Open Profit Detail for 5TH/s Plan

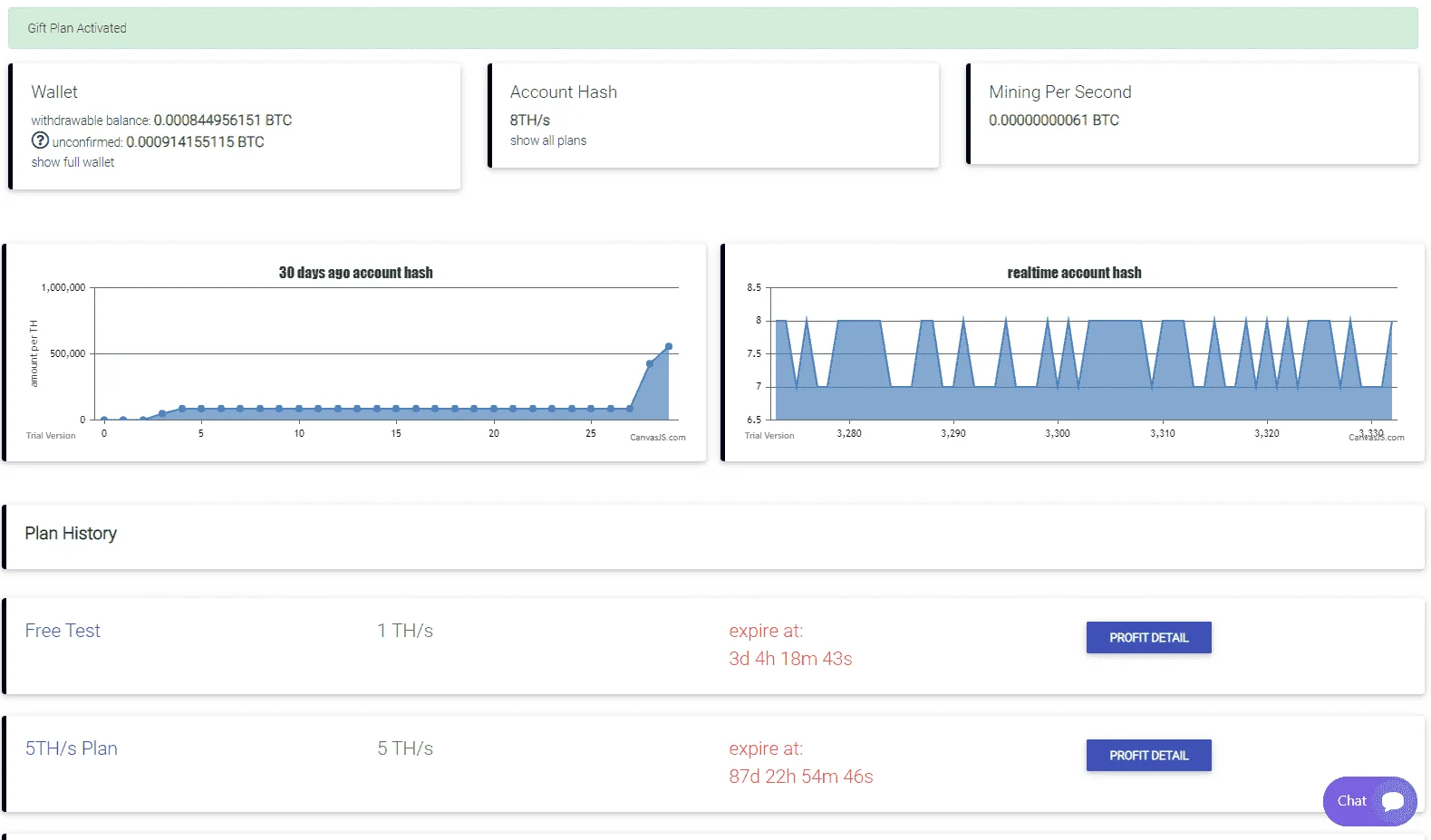click(1148, 755)
